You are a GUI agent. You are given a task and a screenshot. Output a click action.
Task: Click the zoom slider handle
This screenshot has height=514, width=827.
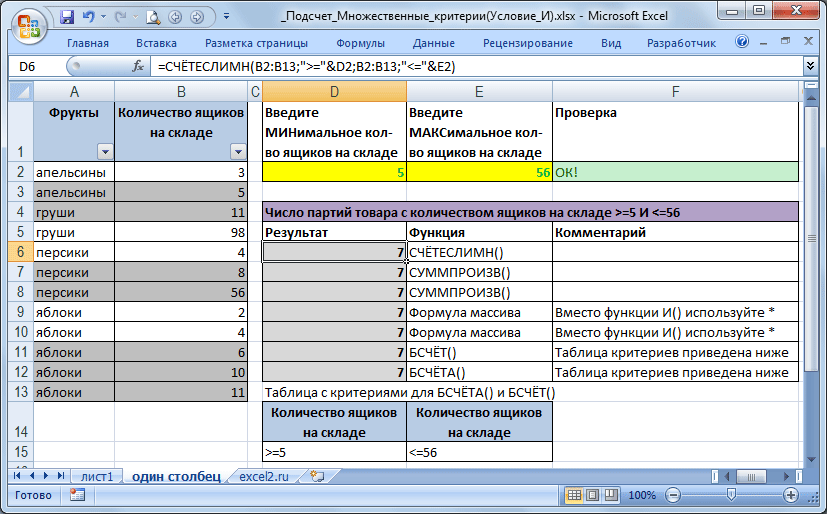(x=732, y=495)
